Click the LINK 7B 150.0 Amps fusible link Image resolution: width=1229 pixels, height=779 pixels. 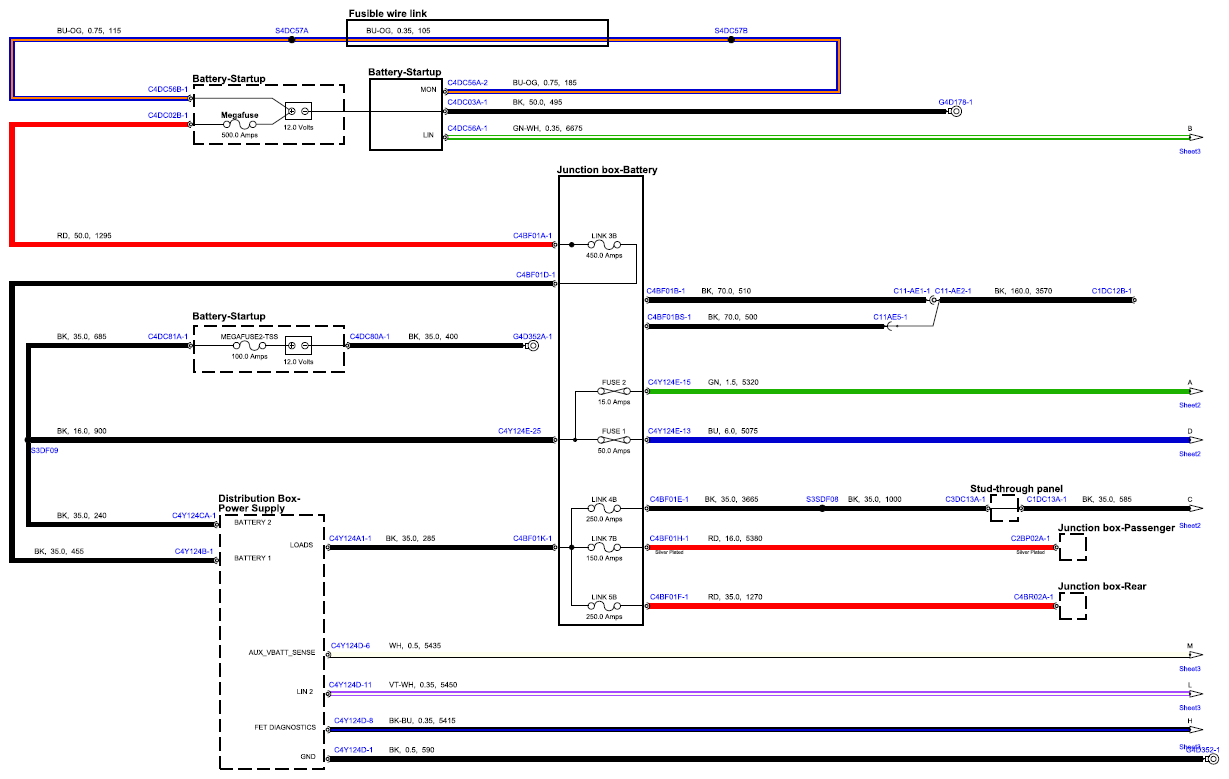click(x=606, y=547)
